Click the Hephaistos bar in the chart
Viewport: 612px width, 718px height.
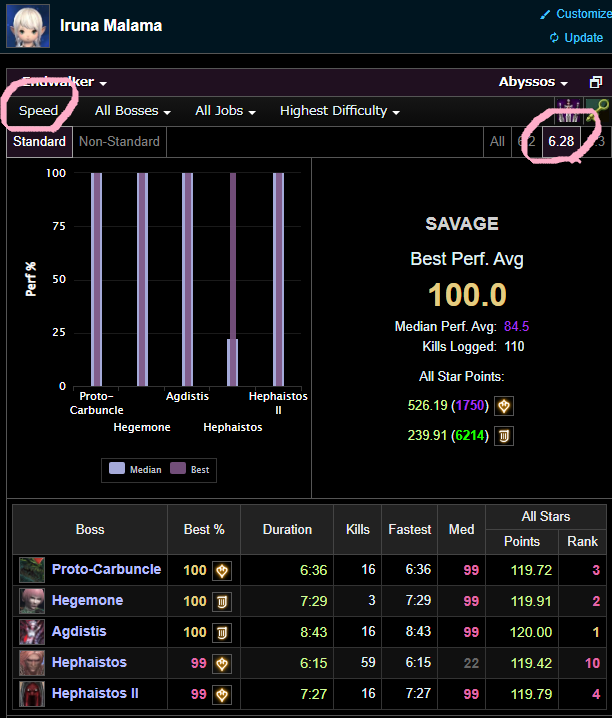[233, 279]
